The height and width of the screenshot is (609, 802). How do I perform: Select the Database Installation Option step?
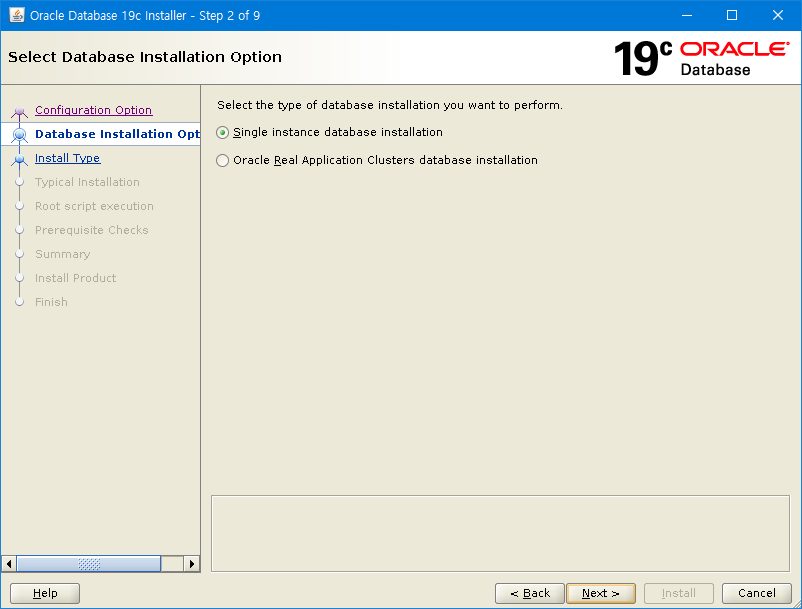tap(116, 134)
